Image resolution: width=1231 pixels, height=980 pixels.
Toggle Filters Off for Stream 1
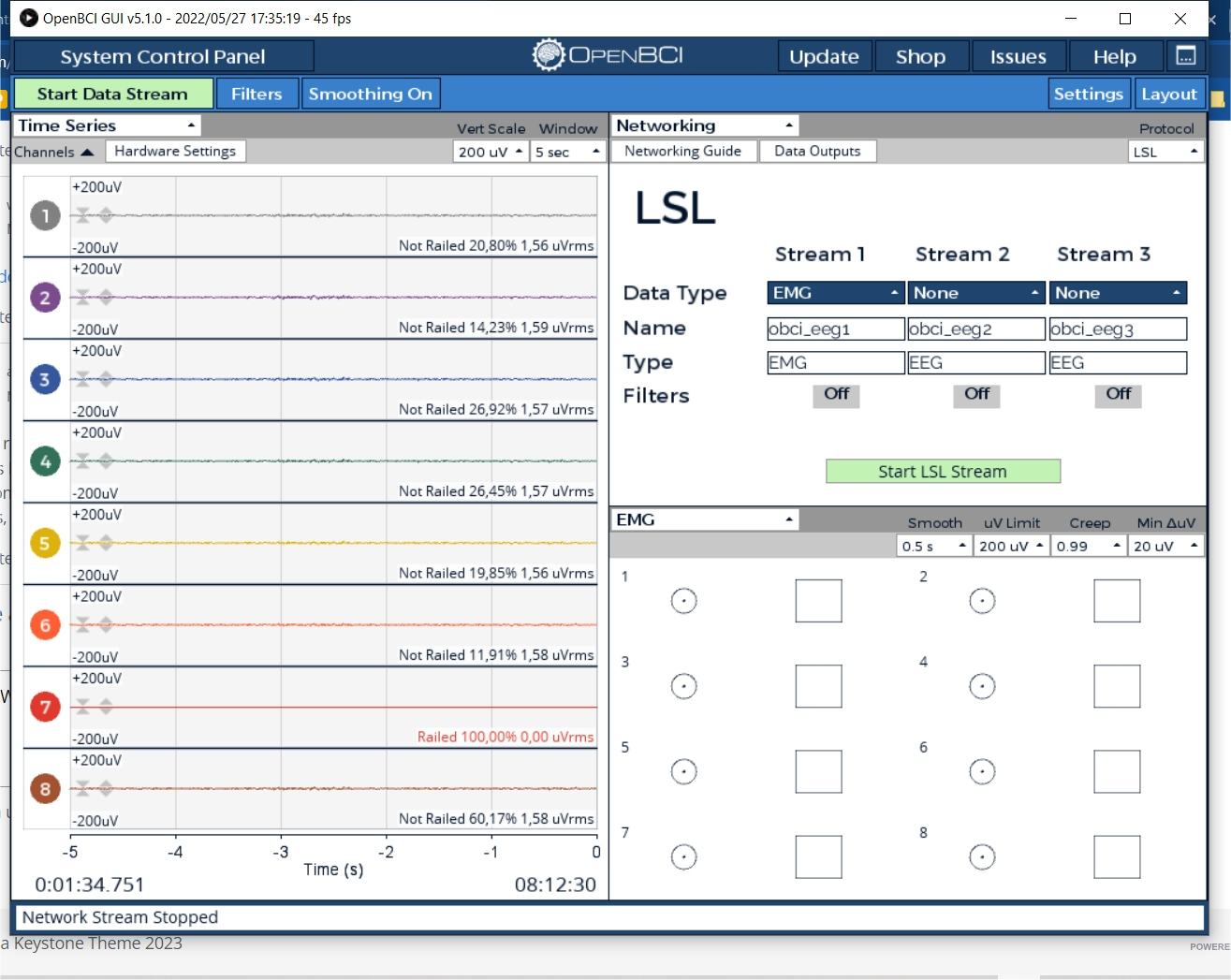coord(835,396)
